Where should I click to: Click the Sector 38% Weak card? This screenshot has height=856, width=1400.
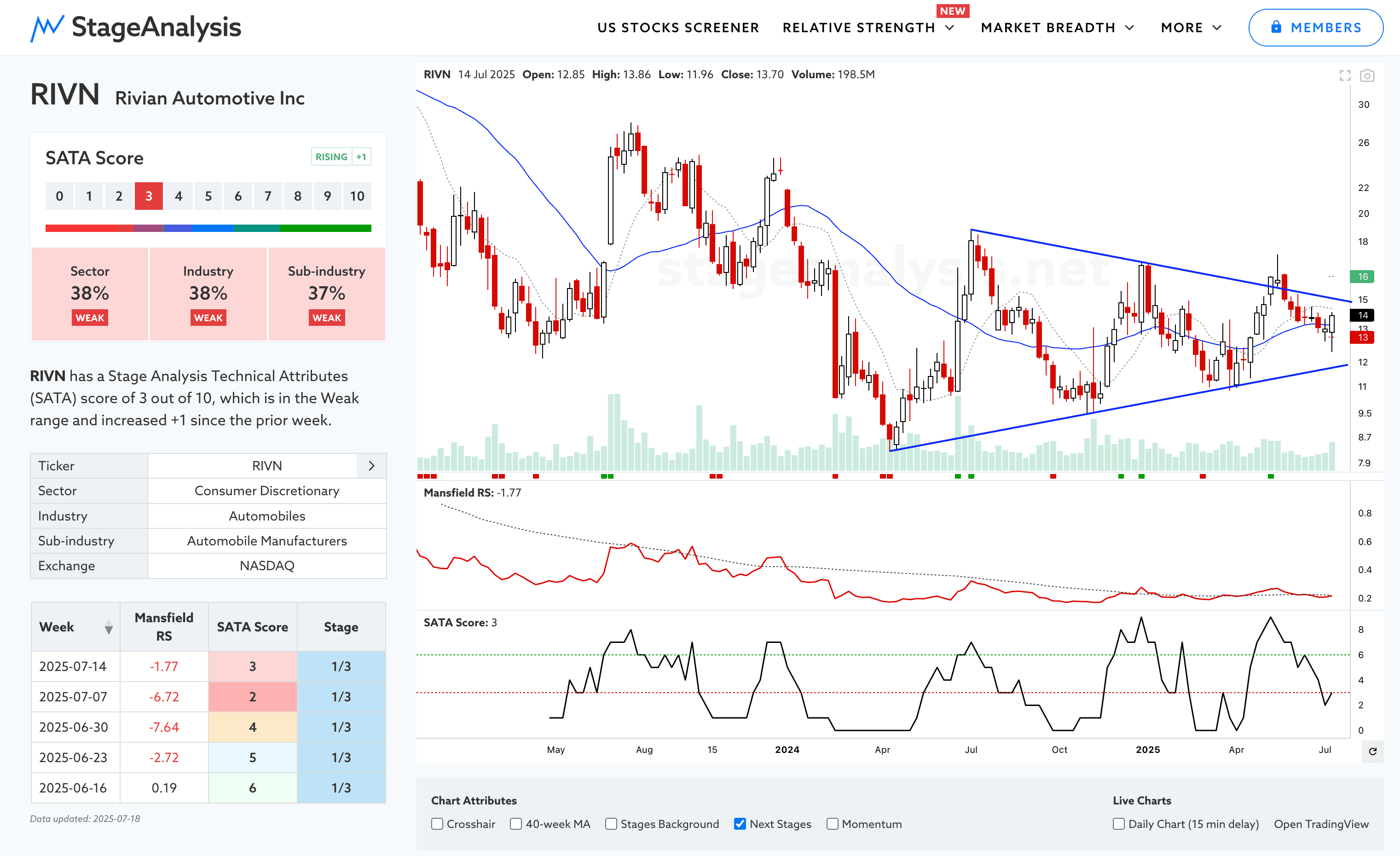coord(90,294)
